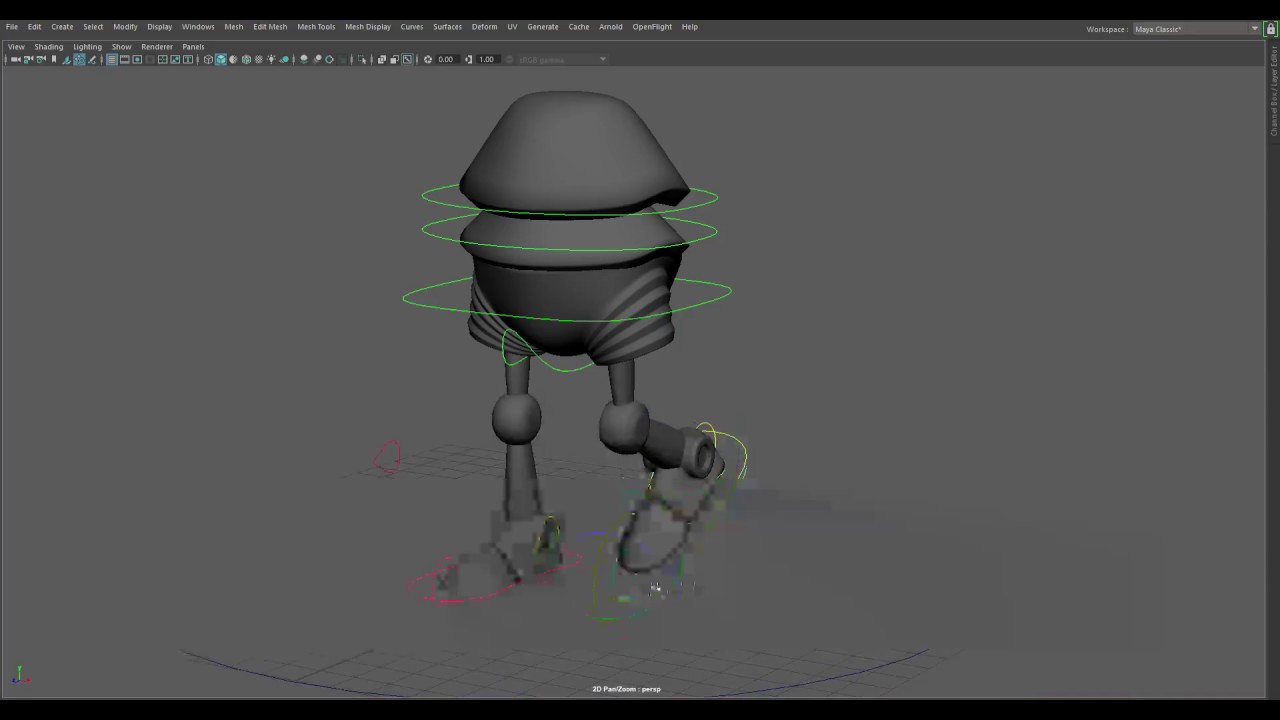This screenshot has width=1280, height=720.
Task: Click the workspace lock icon
Action: pyautogui.click(x=1271, y=29)
